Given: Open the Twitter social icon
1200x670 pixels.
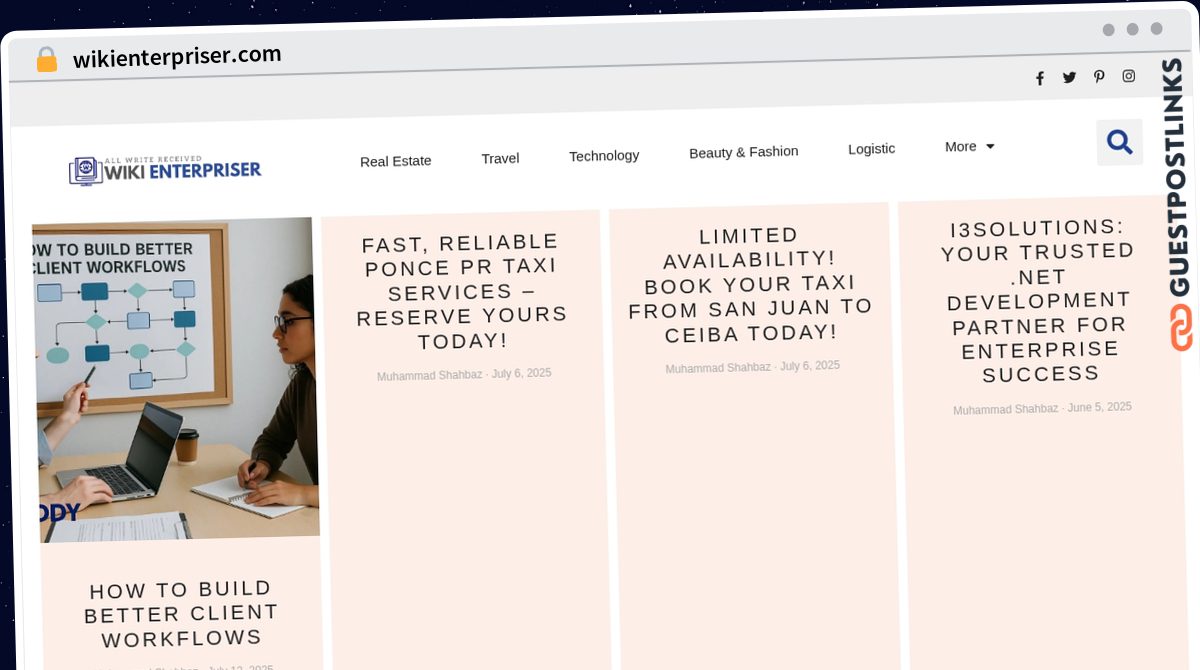Looking at the screenshot, I should click(1069, 77).
